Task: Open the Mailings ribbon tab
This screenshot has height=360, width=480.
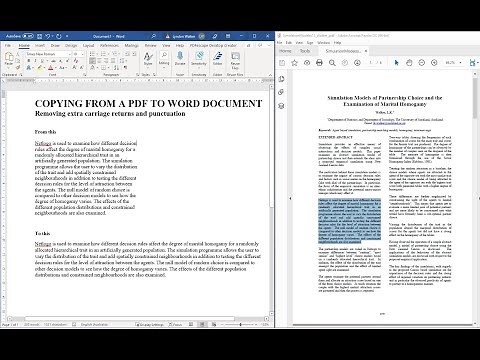Action: [x=132, y=46]
